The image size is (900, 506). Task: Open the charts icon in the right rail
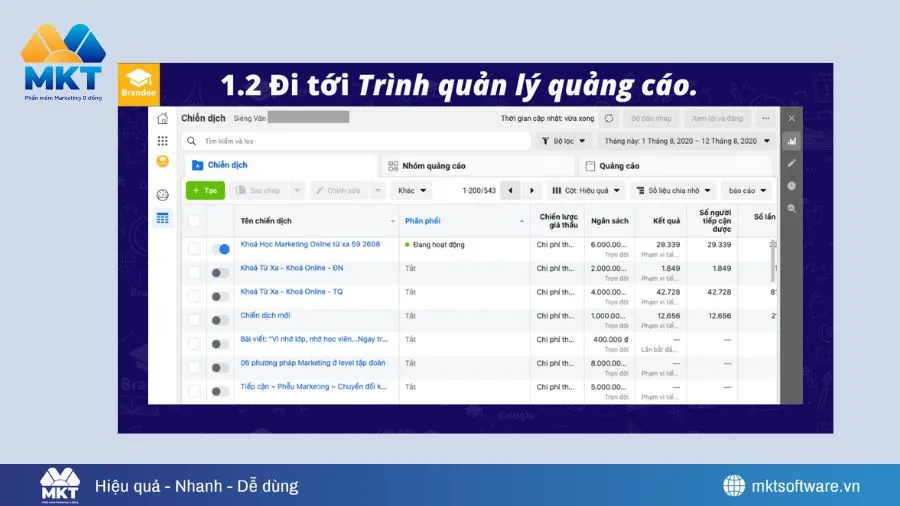[792, 141]
